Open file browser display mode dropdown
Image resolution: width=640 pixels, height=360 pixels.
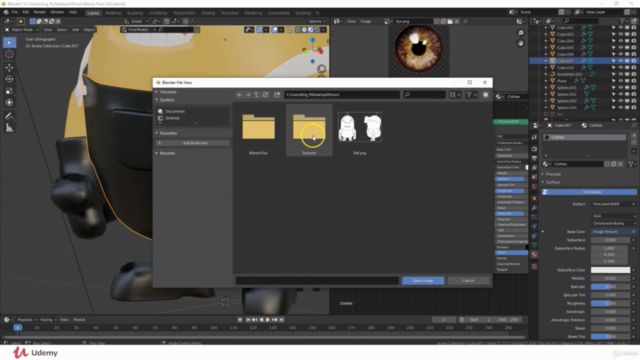pos(455,95)
